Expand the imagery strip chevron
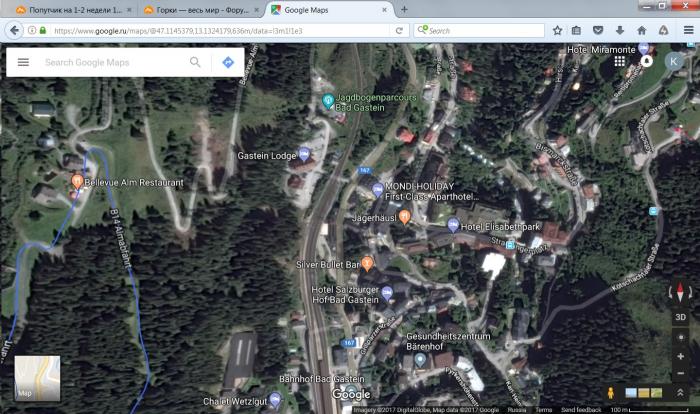700x414 pixels. pyautogui.click(x=680, y=393)
